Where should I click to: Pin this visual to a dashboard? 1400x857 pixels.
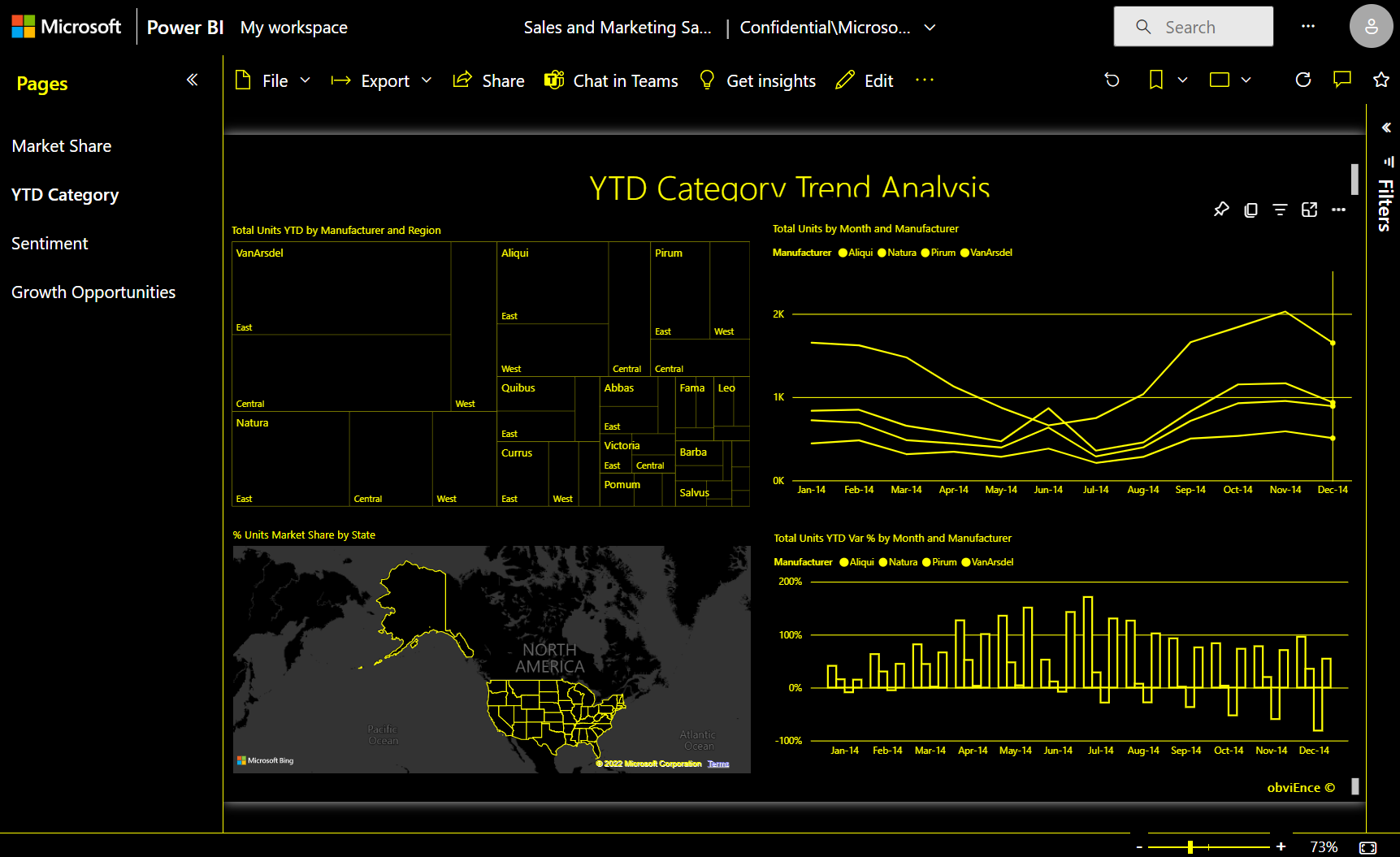[1221, 210]
